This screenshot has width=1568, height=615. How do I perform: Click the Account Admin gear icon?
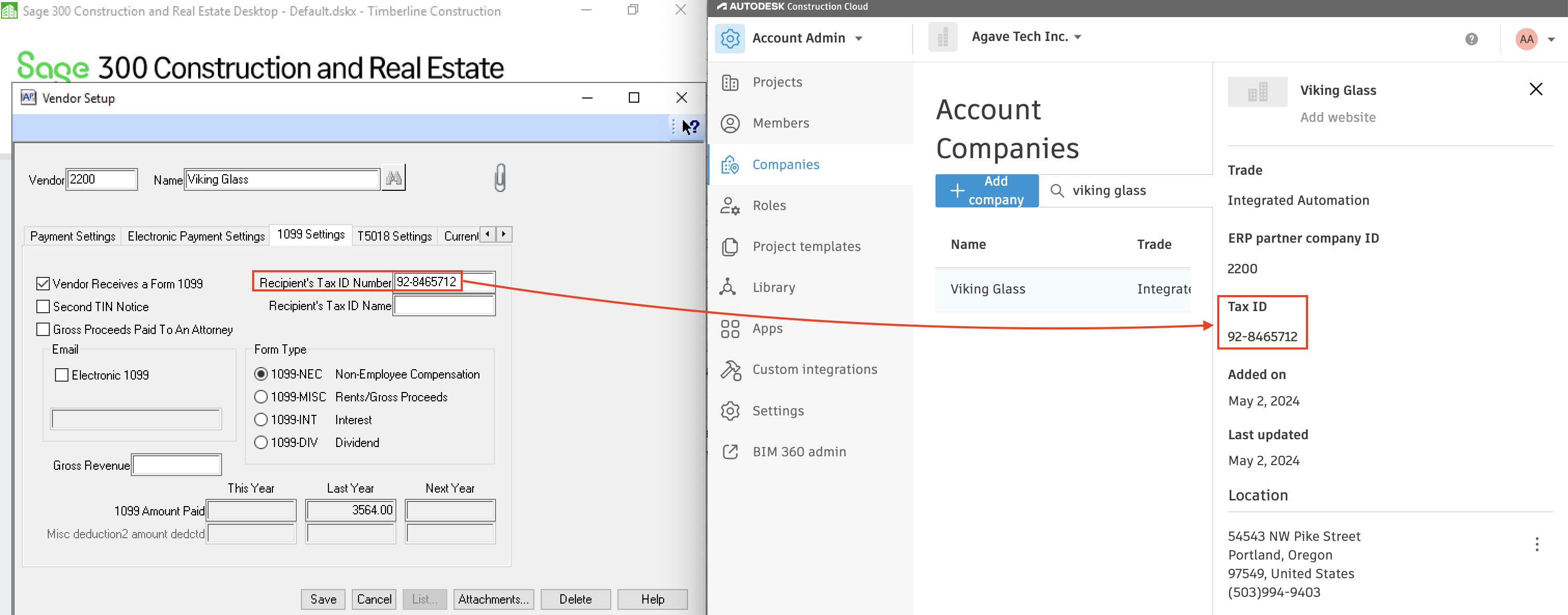pos(730,38)
